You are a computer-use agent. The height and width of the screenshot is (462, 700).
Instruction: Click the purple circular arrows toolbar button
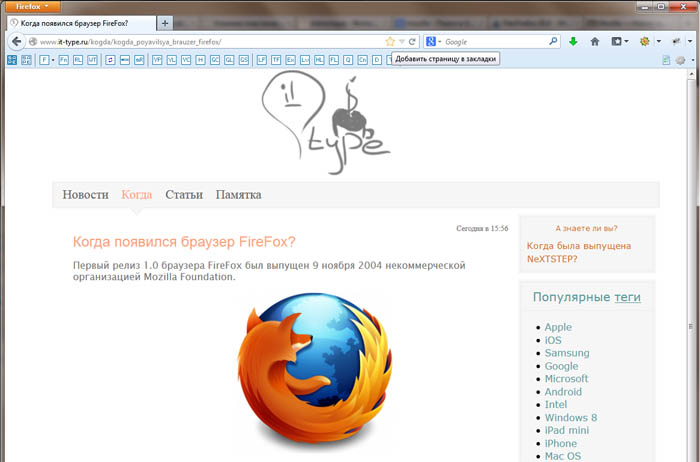110,60
